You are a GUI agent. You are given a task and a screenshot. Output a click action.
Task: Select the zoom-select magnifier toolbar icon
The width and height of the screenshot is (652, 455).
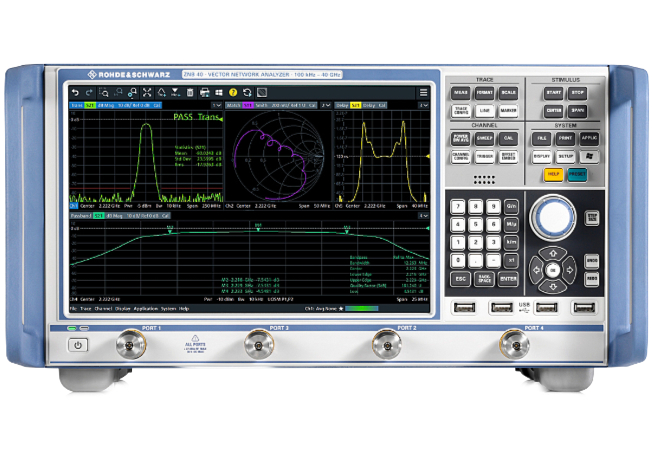[x=104, y=92]
